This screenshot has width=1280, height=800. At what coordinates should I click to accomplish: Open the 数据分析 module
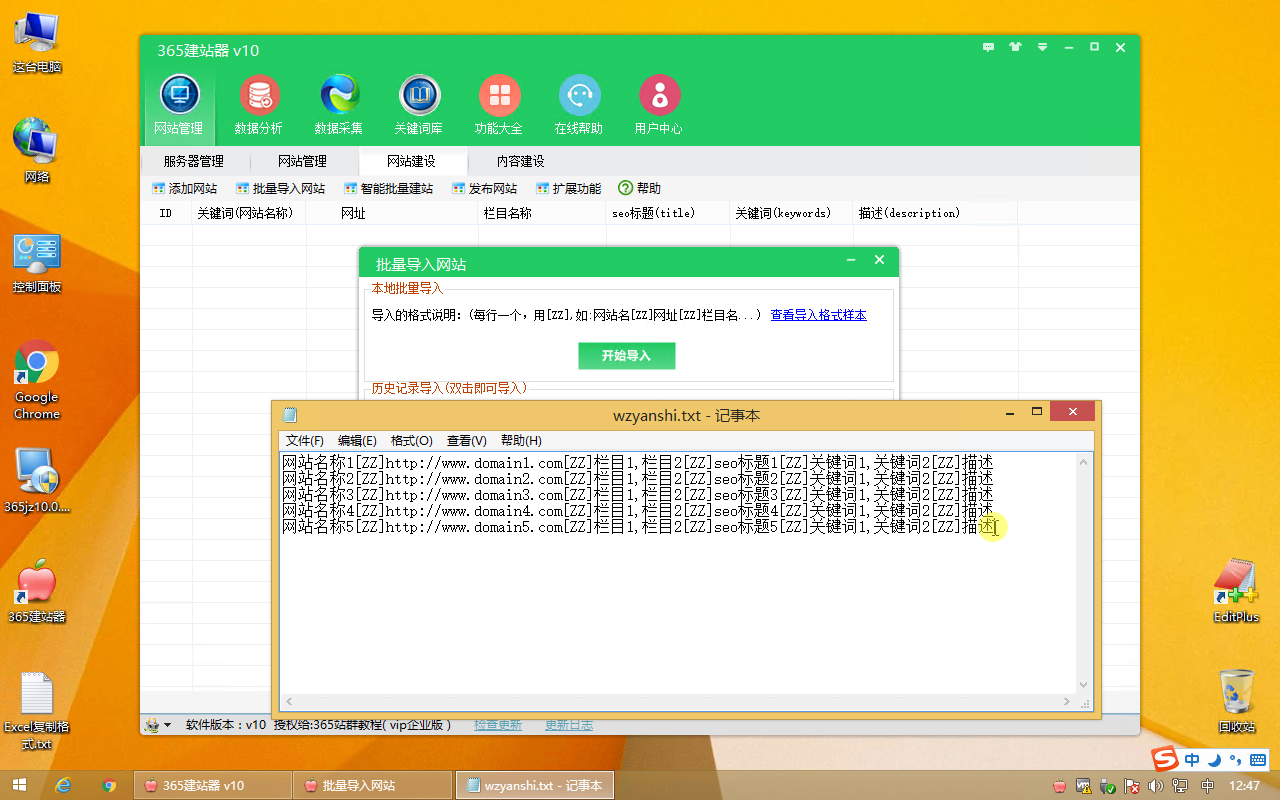tap(259, 106)
